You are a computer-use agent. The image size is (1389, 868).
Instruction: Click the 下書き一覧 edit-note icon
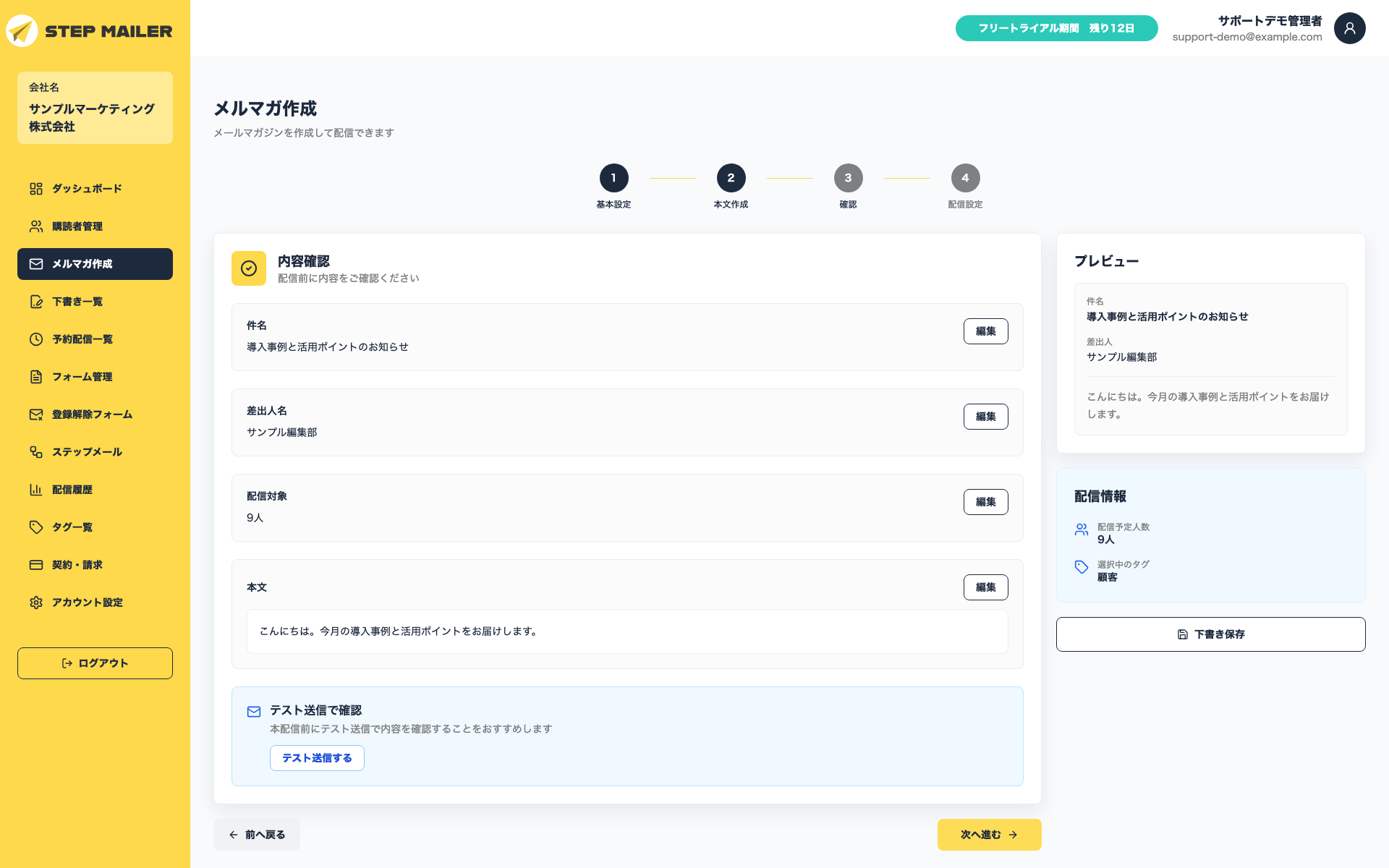[x=36, y=302]
